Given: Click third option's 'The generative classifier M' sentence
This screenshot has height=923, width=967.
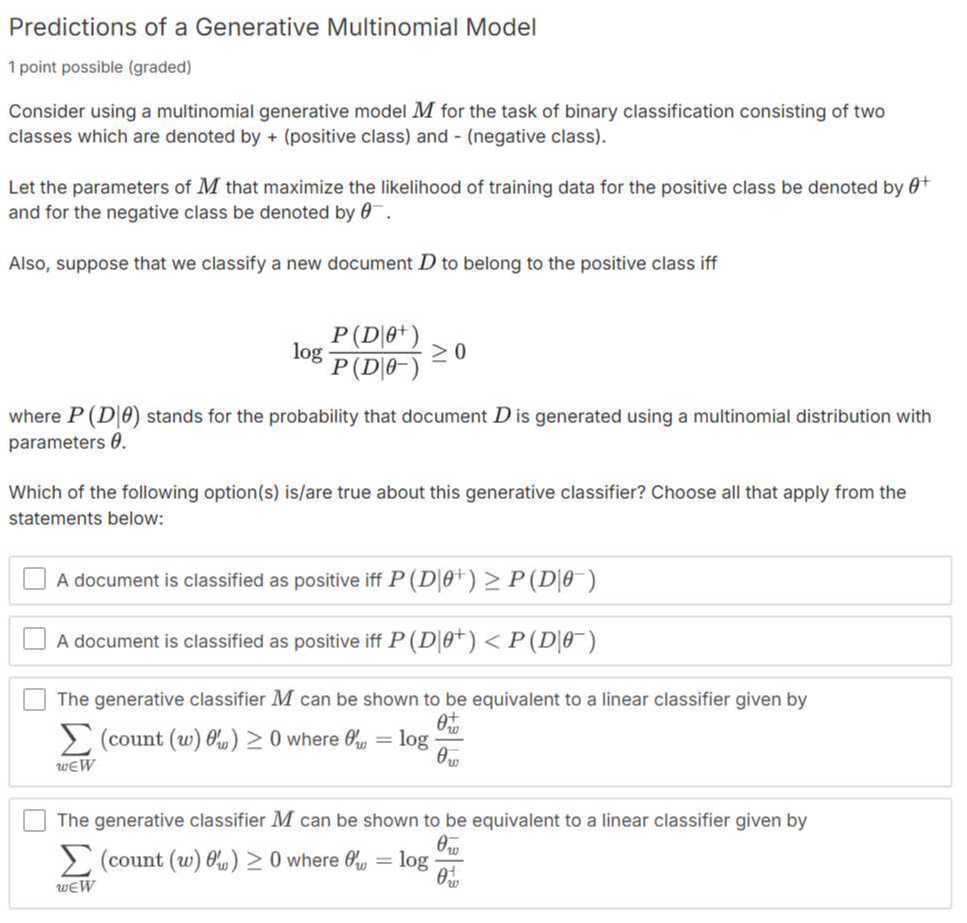Looking at the screenshot, I should click(x=432, y=699).
